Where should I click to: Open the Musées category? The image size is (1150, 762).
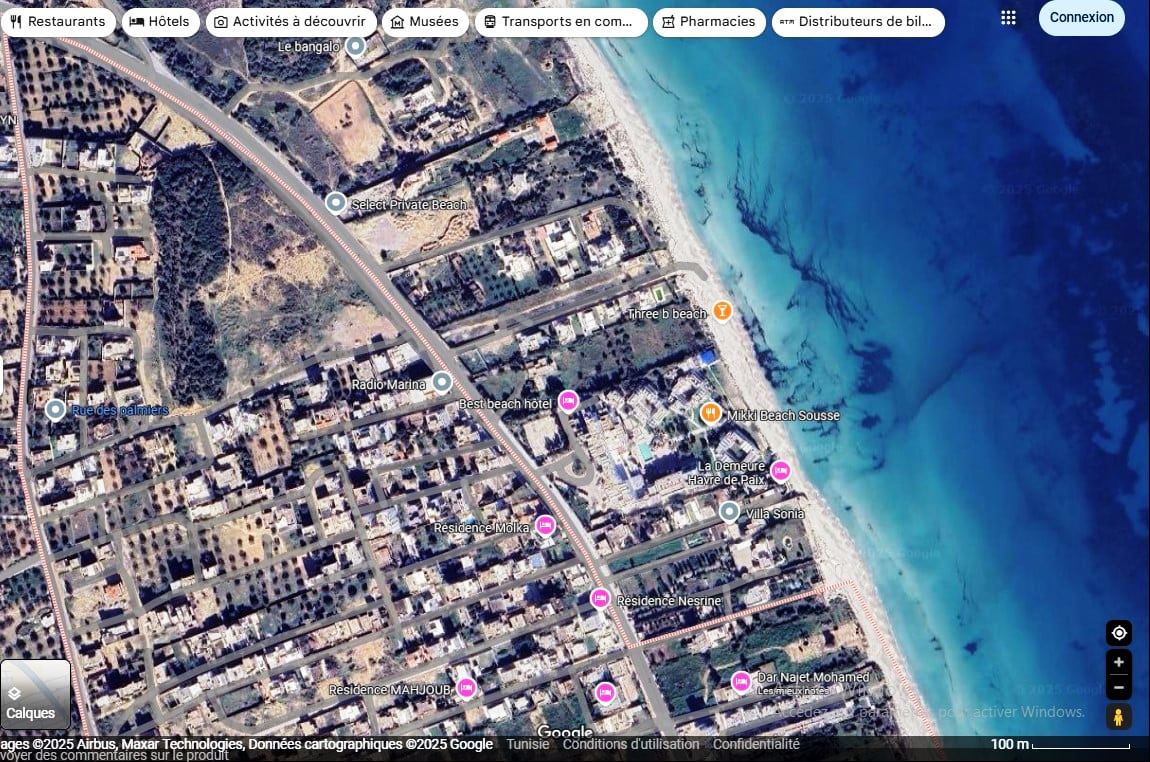tap(425, 21)
